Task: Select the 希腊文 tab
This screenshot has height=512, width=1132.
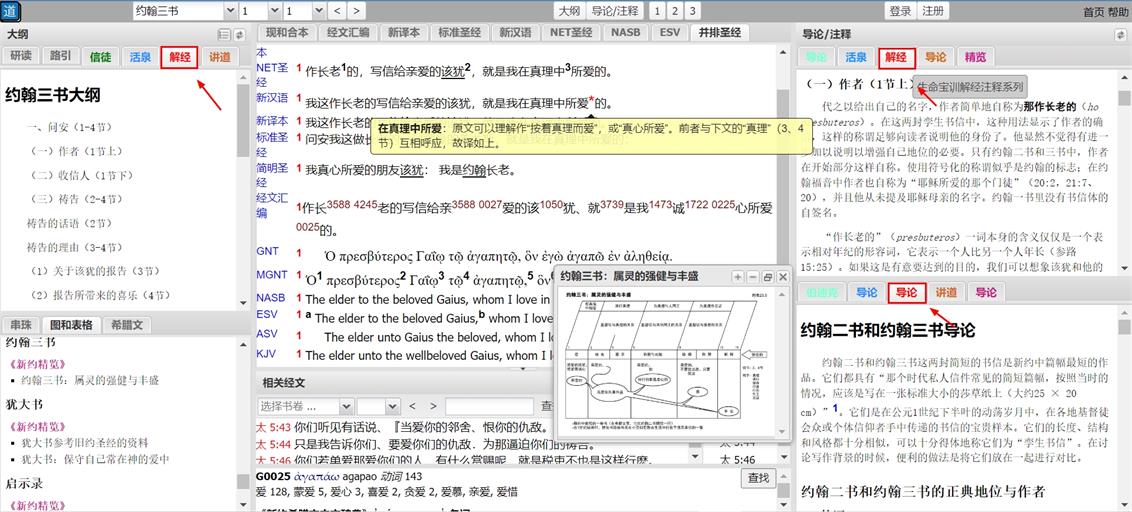Action: [127, 325]
